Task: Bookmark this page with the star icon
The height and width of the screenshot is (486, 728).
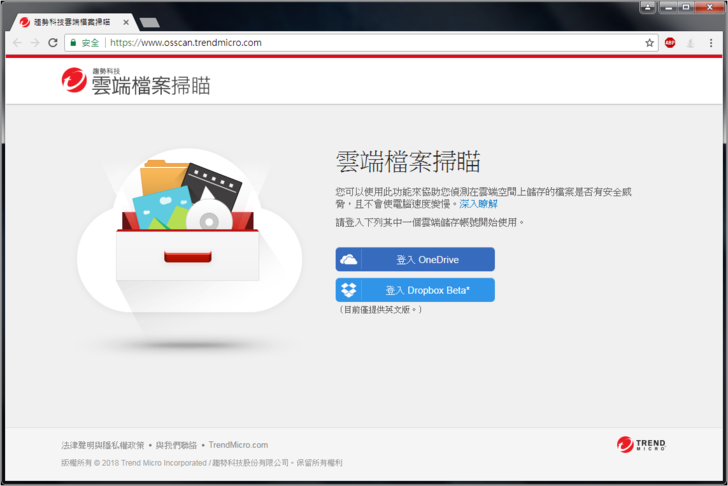Action: [x=649, y=43]
